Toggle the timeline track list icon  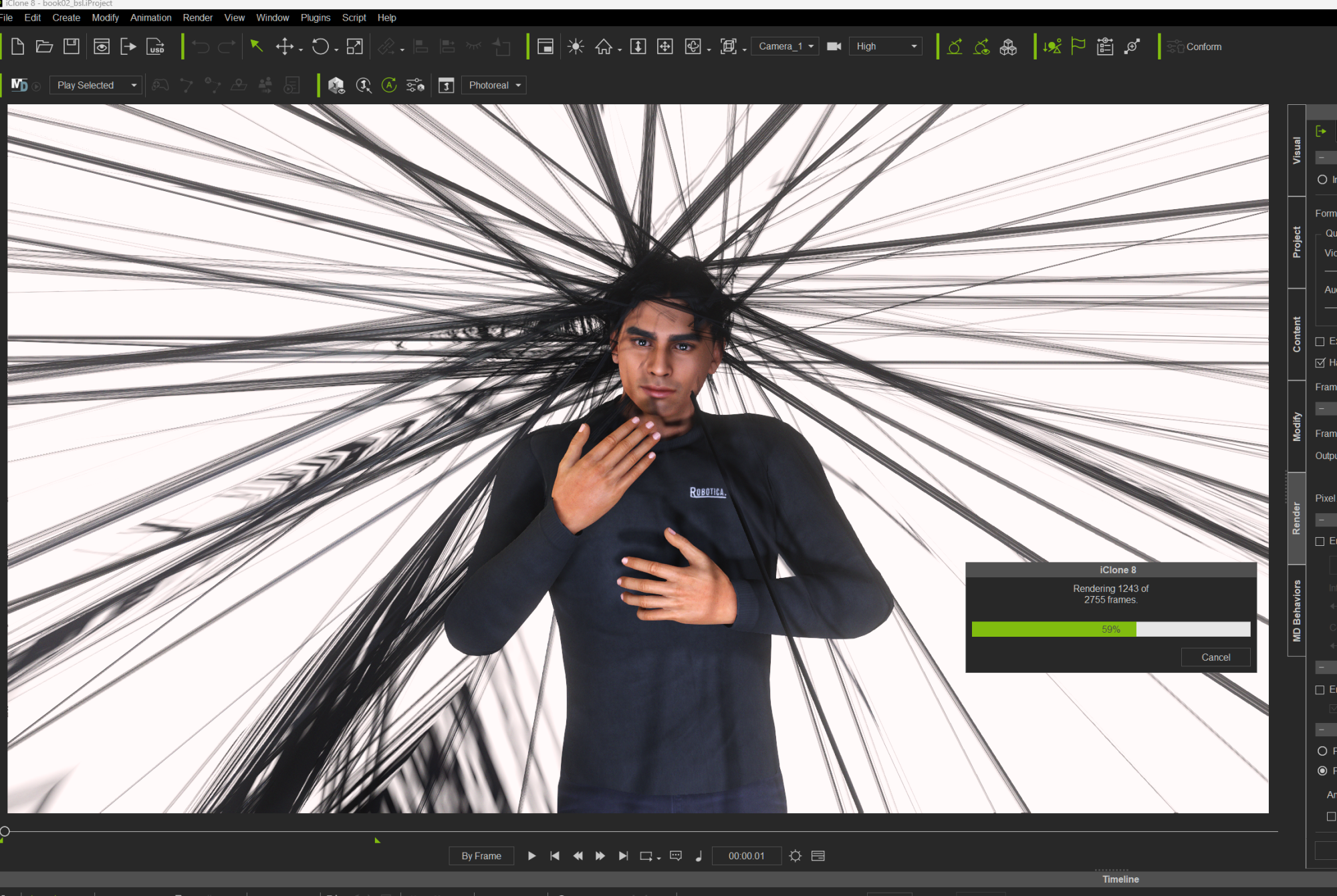pos(818,856)
